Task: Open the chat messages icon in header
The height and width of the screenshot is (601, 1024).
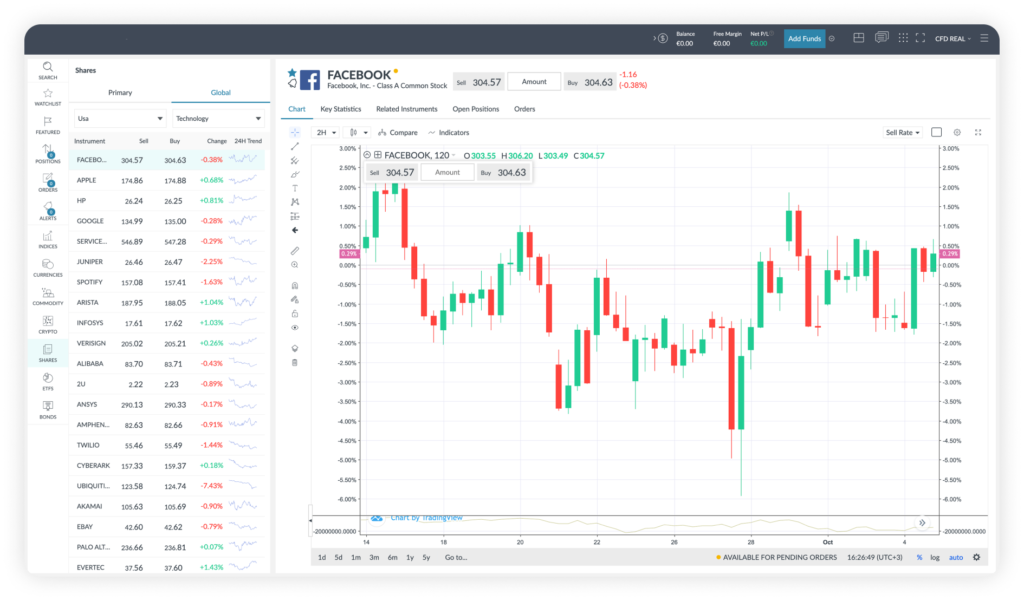Action: (882, 38)
